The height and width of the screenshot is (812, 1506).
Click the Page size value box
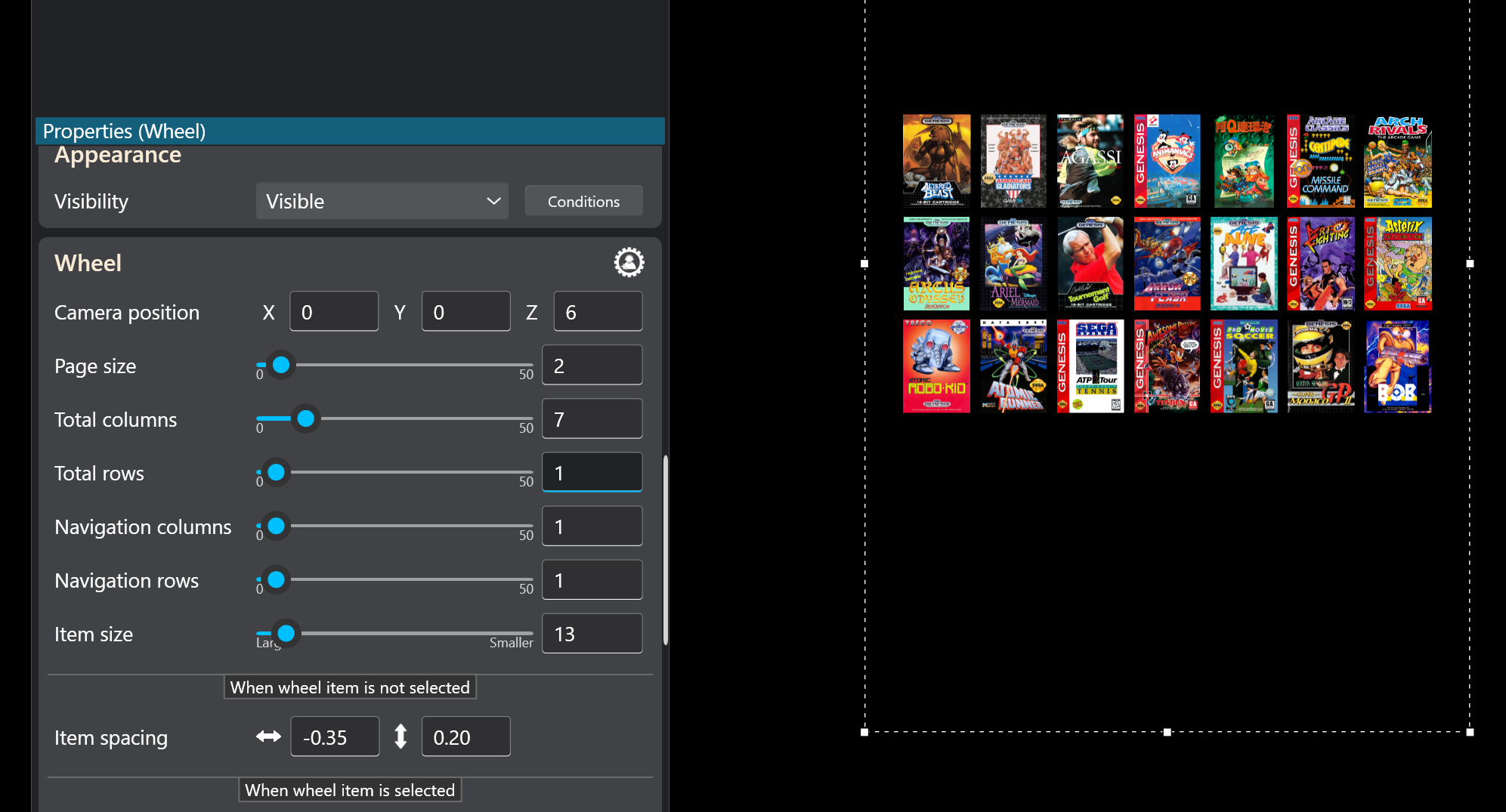click(x=592, y=366)
